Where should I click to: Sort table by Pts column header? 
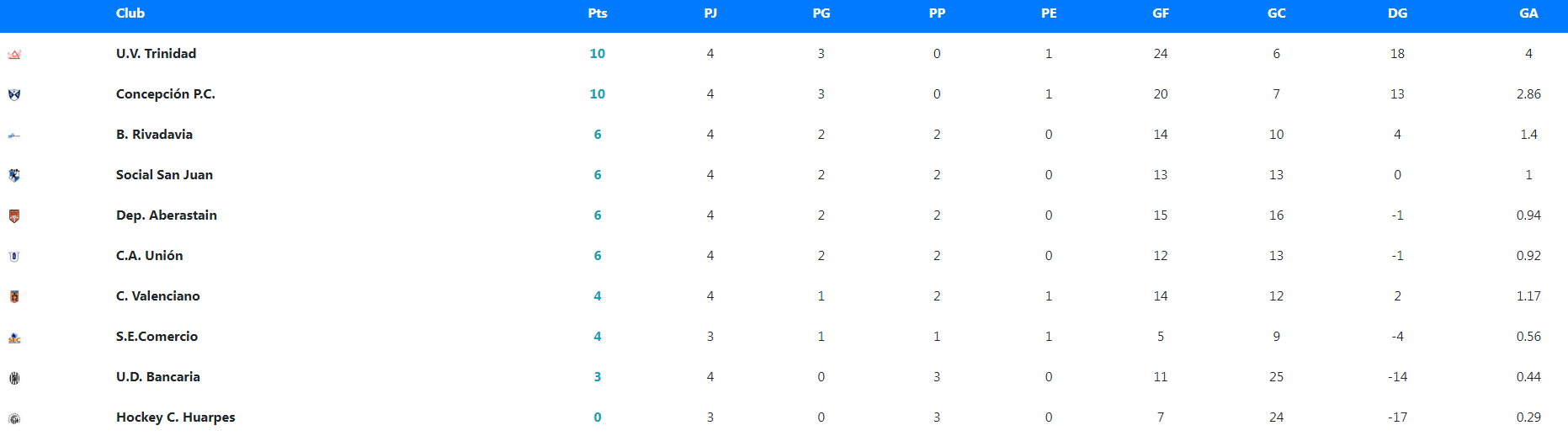click(x=598, y=13)
